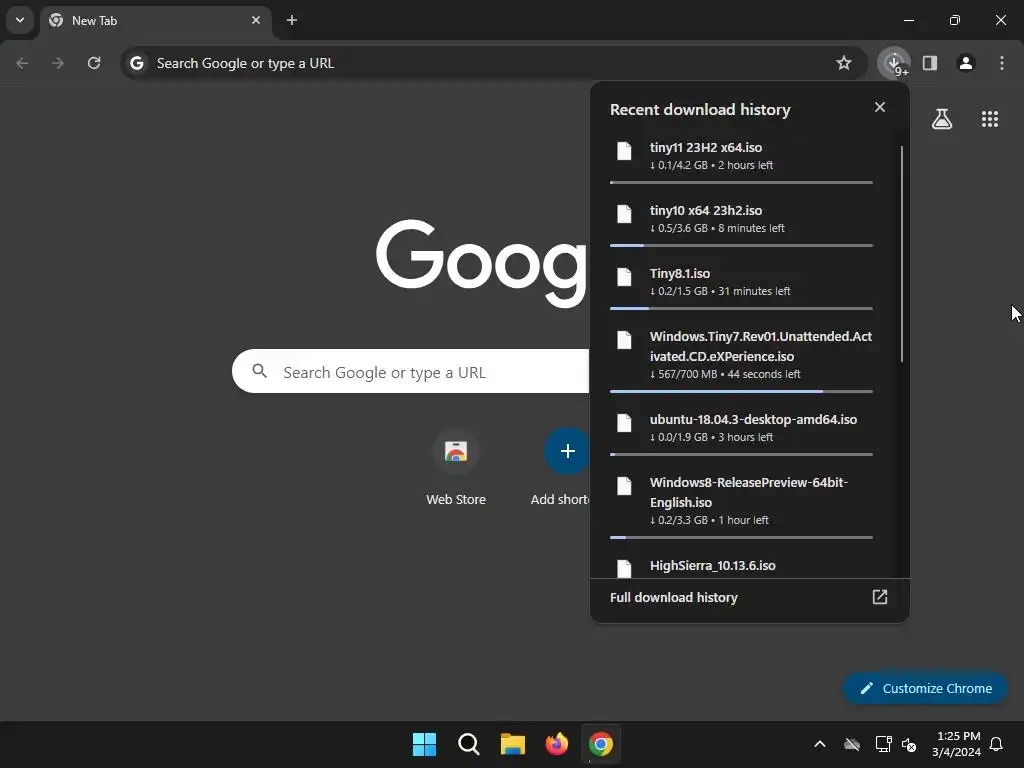
Task: Click the Google logo in the address bar
Action: point(136,63)
